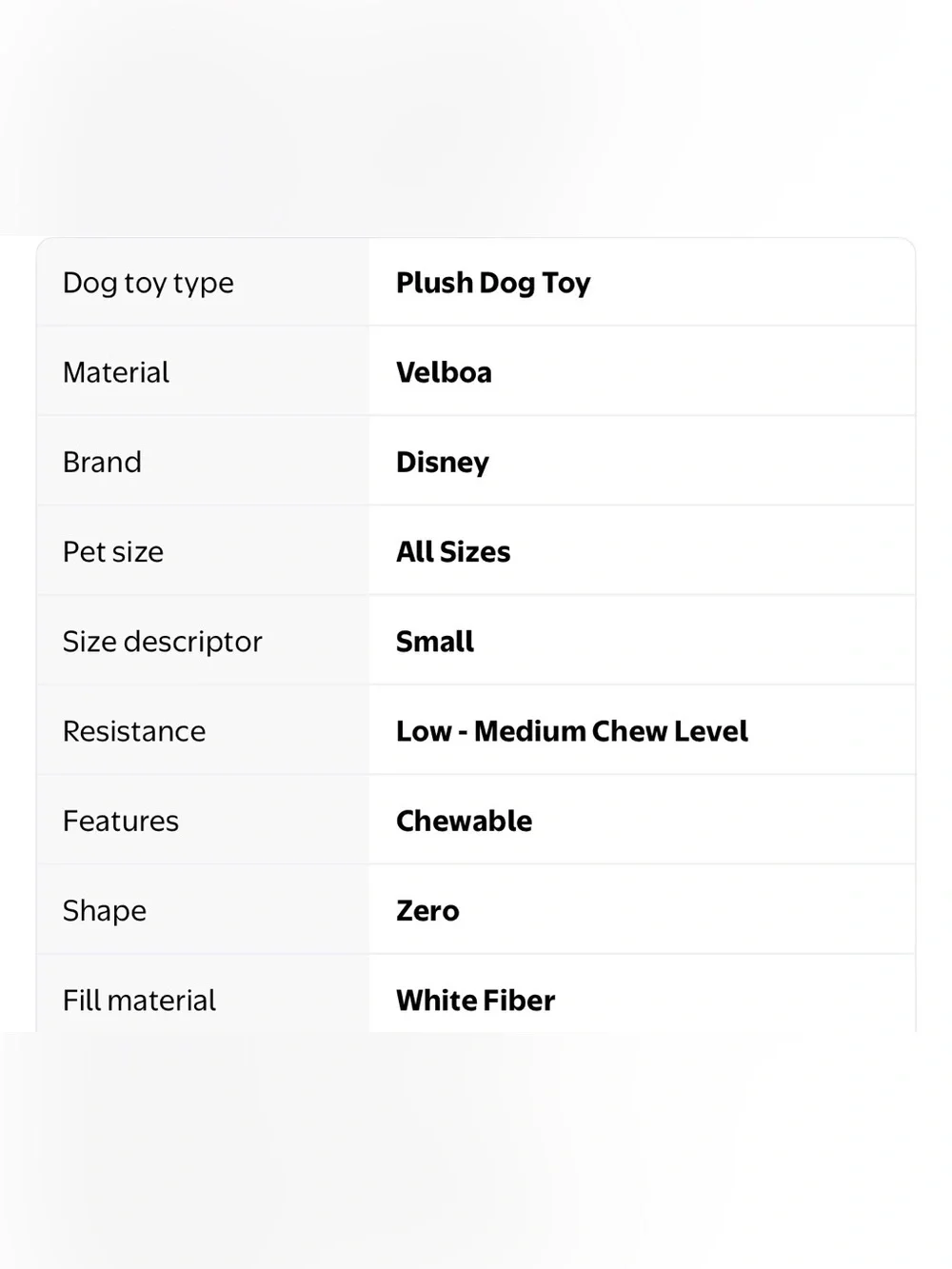Select the Pet size label
This screenshot has height=1269, width=952.
(x=113, y=551)
